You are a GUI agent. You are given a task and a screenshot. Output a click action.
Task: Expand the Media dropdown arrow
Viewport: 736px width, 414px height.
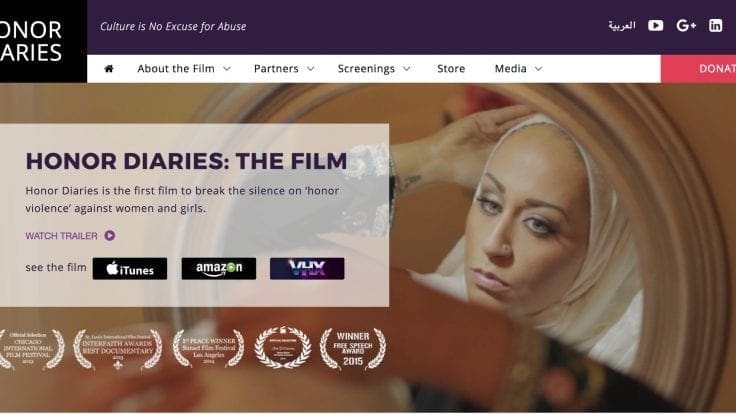coord(538,69)
